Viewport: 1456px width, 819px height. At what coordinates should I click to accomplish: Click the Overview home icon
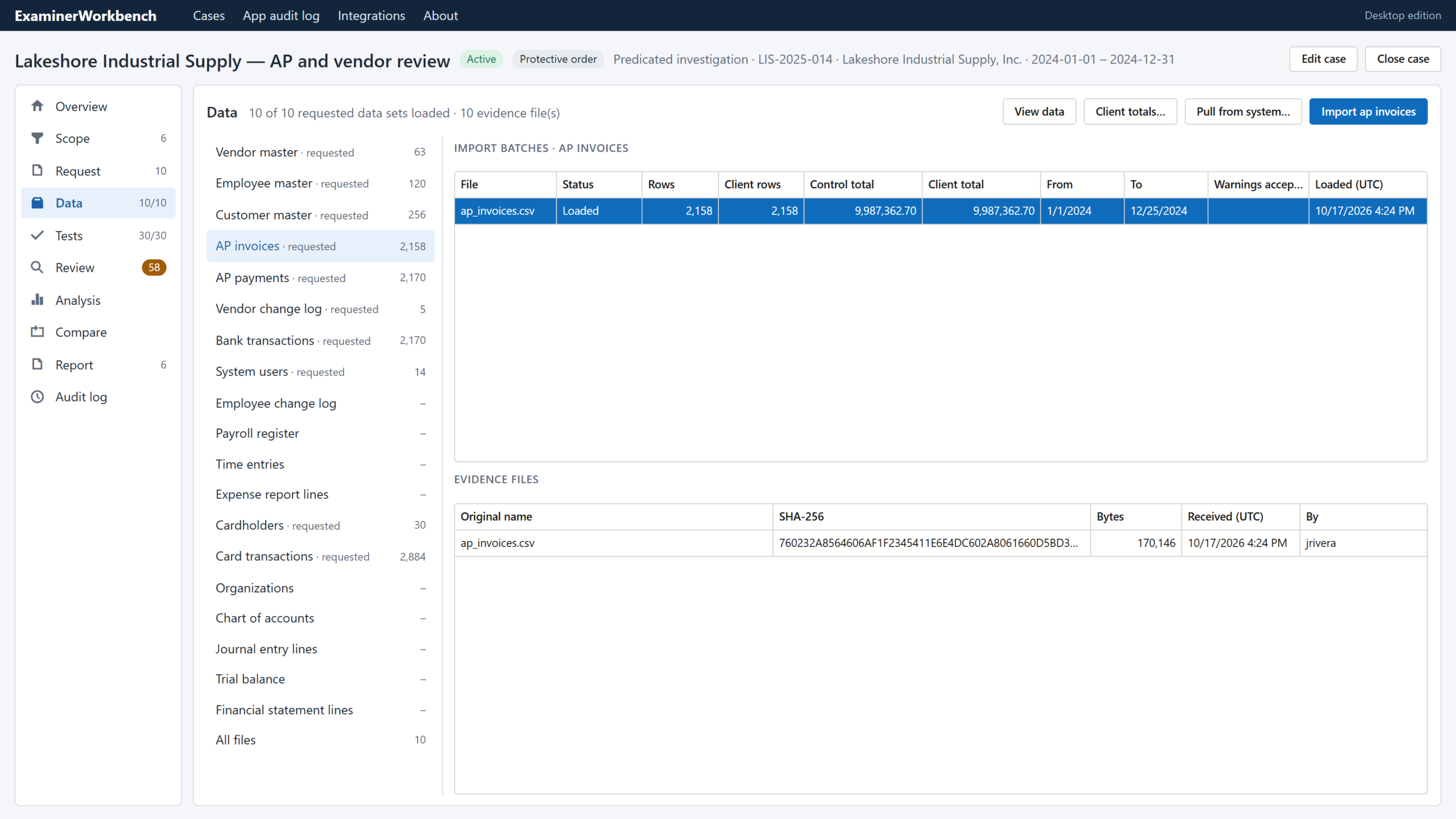tap(38, 106)
